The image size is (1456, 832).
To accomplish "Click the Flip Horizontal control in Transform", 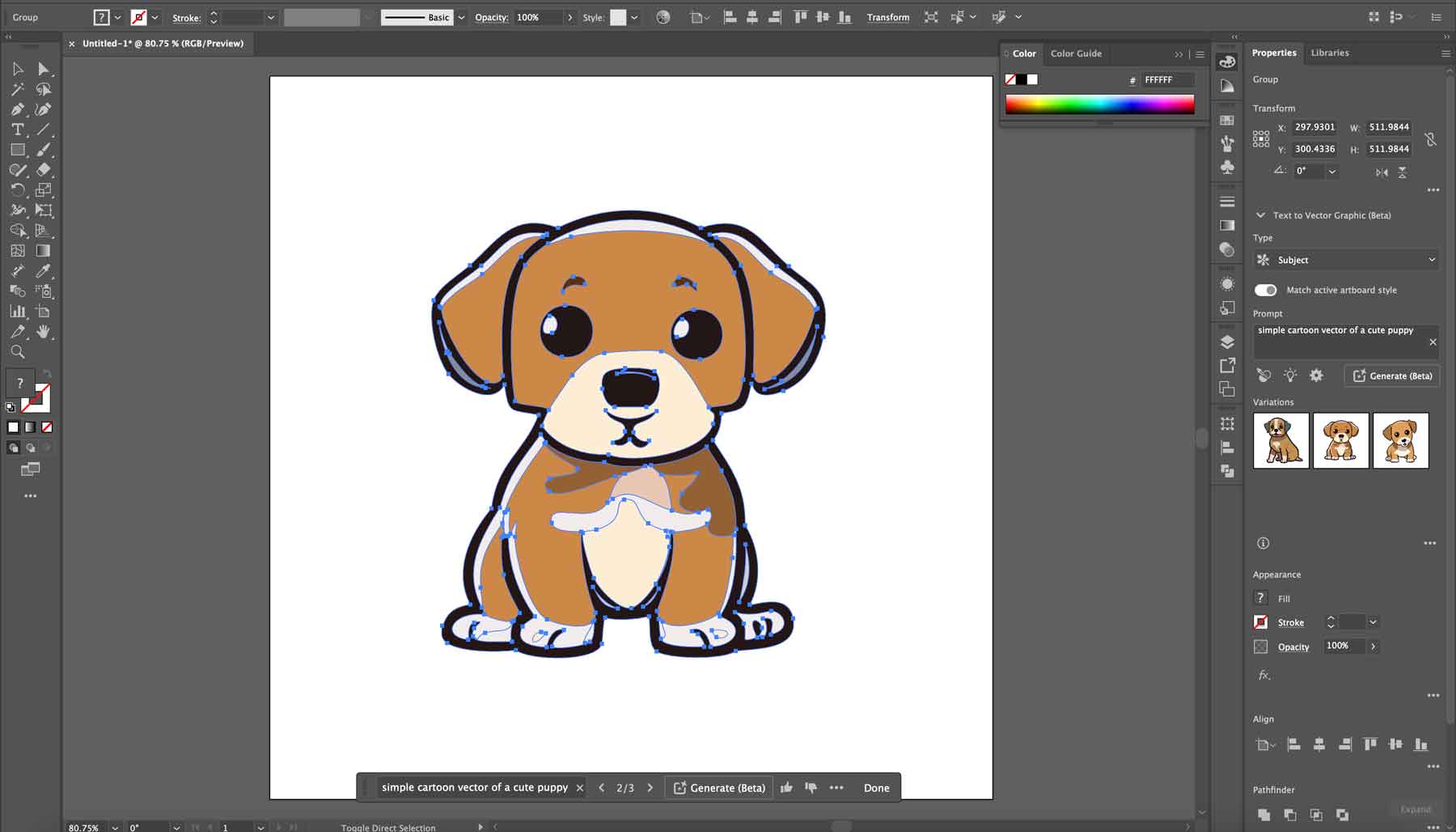I will (1382, 172).
